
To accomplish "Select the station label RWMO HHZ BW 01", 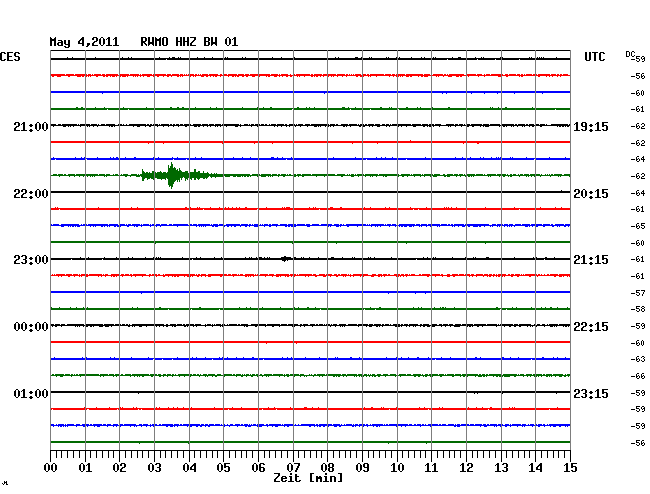I will click(x=189, y=42).
